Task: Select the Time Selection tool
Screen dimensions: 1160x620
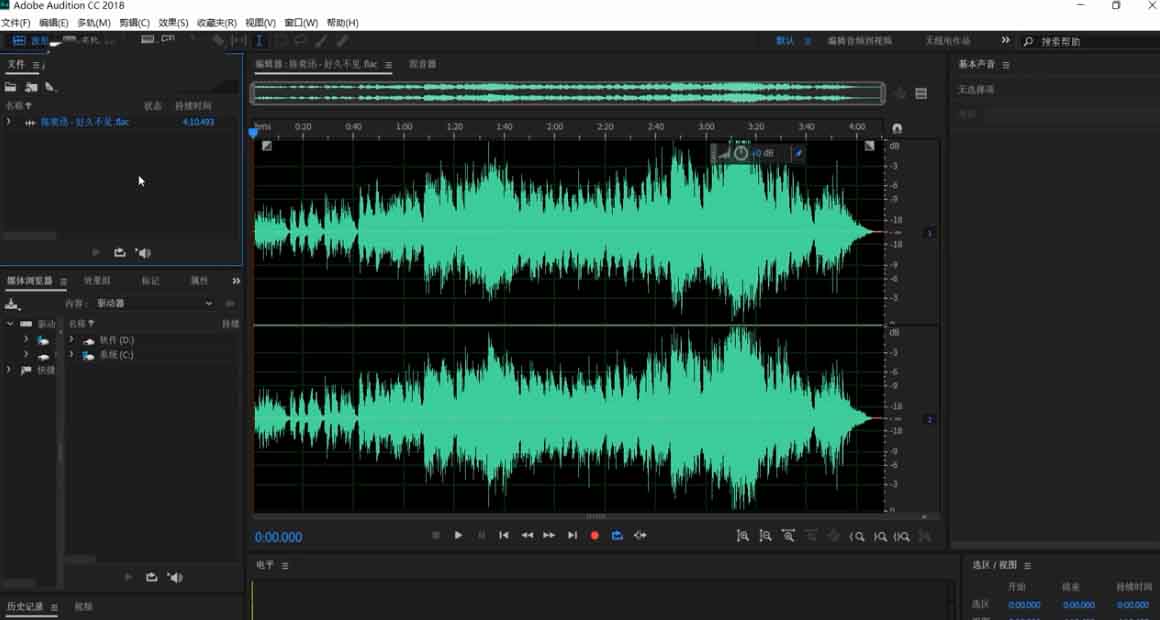Action: coord(260,41)
